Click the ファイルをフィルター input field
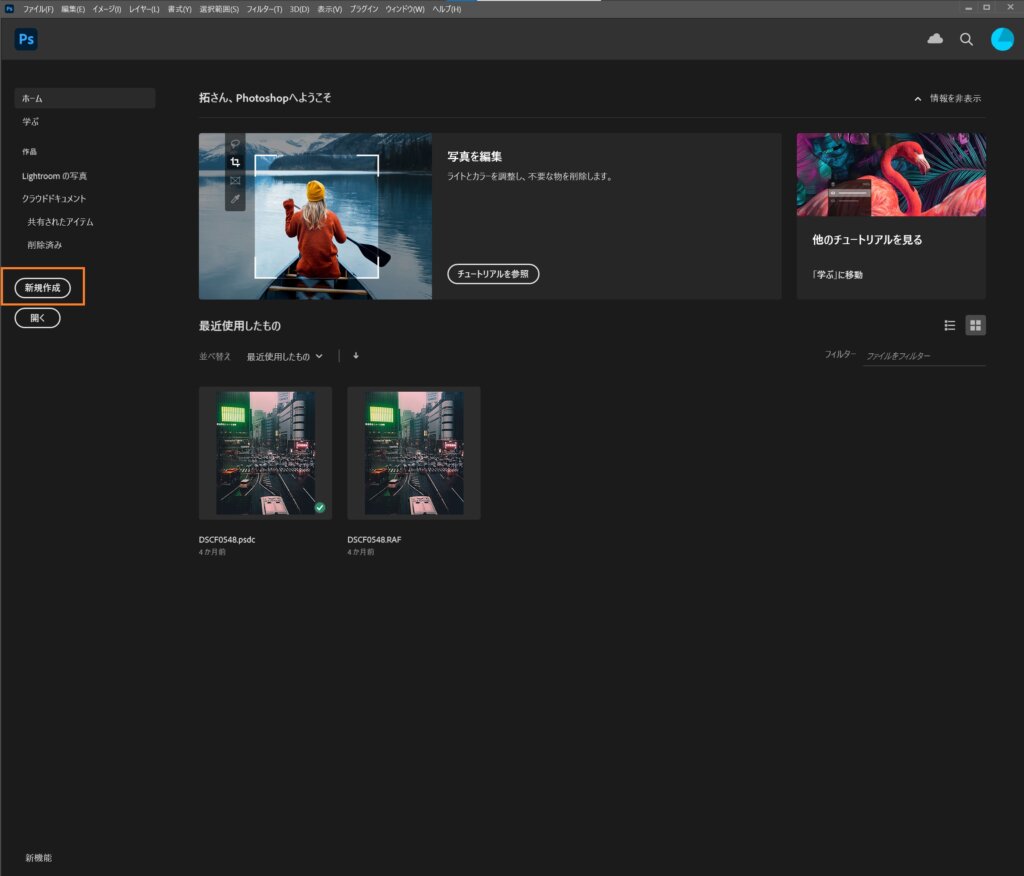1024x876 pixels. point(924,356)
